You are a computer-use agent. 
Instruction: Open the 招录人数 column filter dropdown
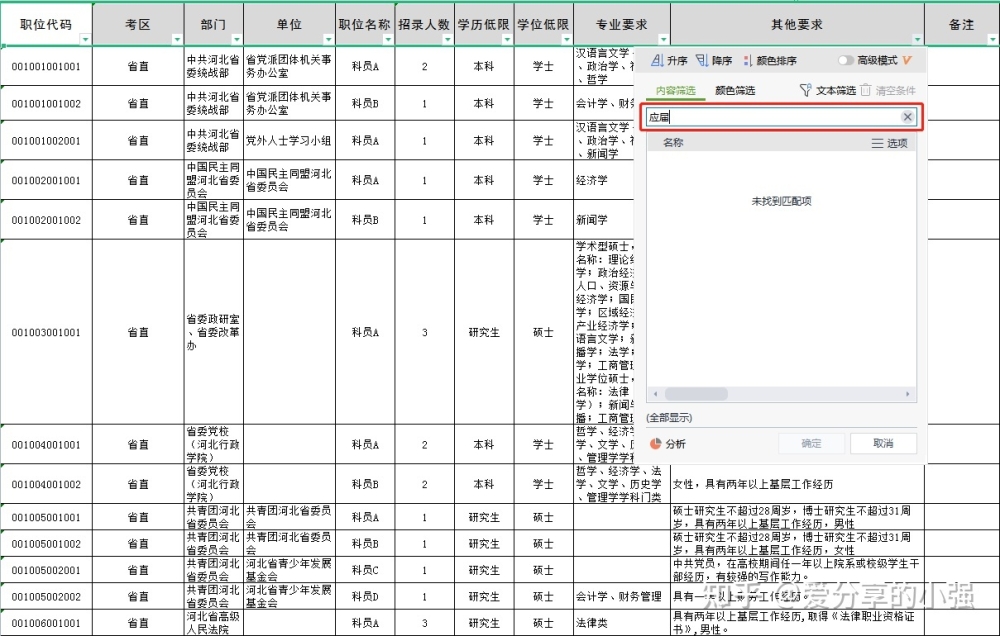click(448, 40)
